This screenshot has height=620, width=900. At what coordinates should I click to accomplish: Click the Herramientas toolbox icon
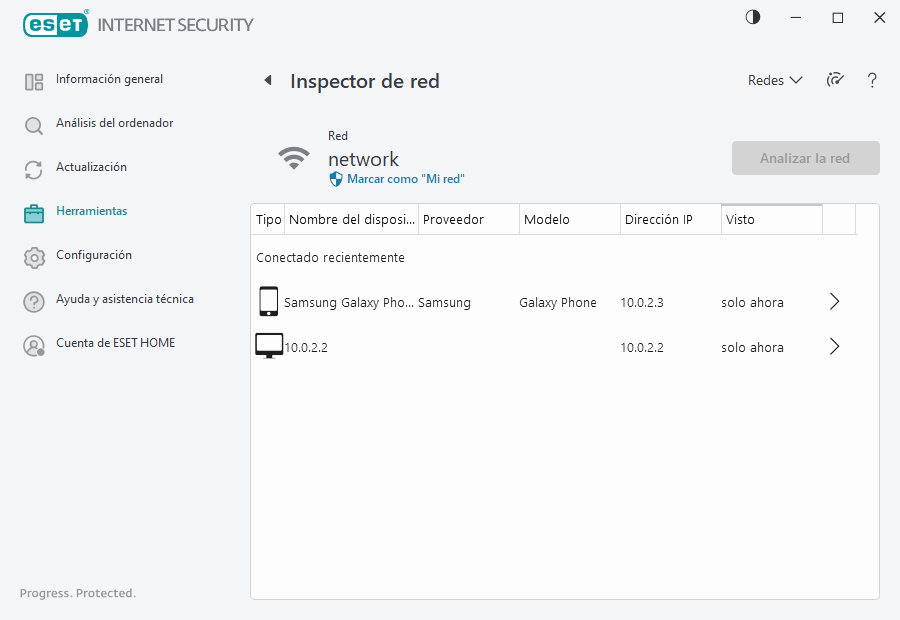(34, 213)
